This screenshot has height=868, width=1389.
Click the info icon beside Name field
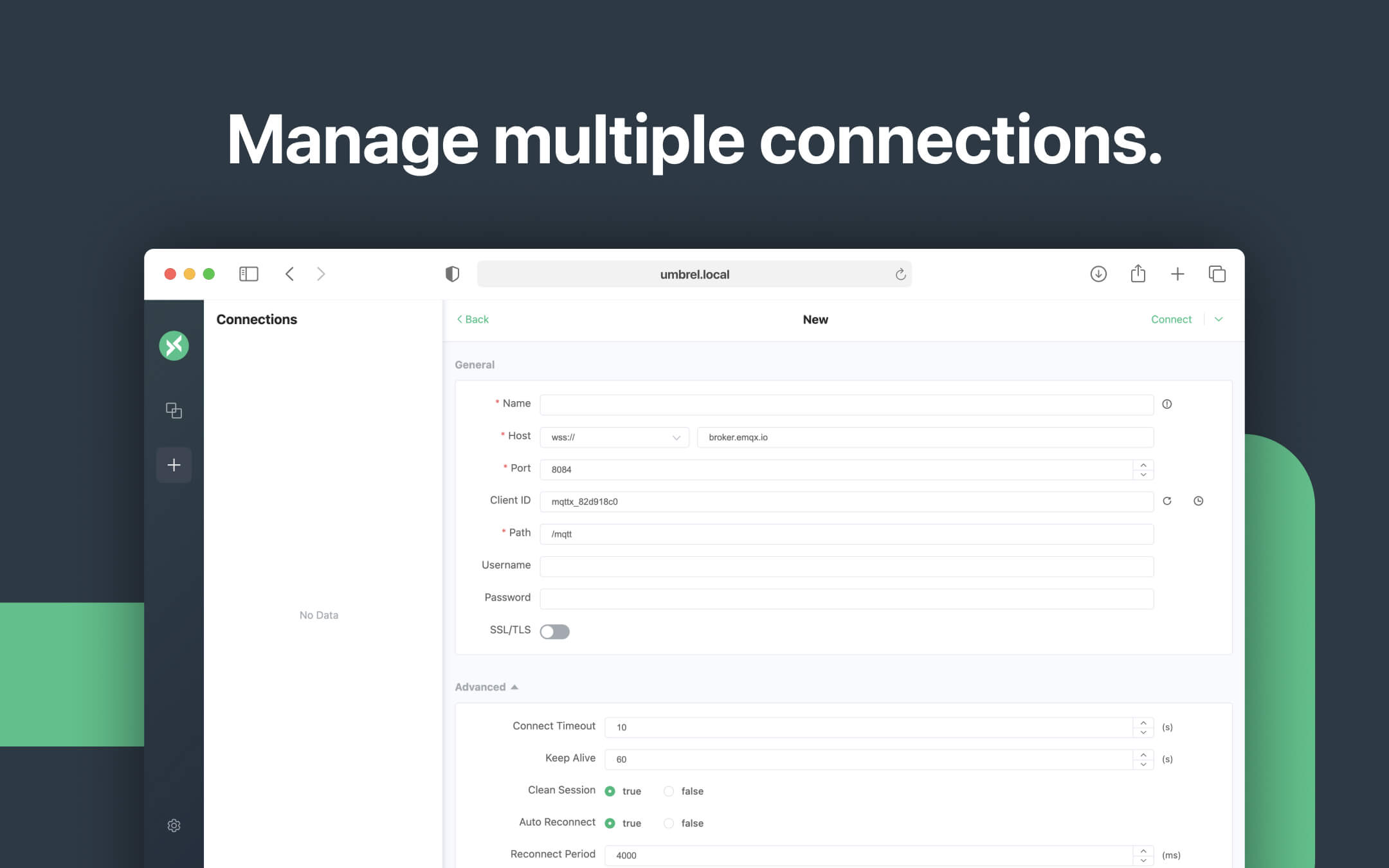click(1168, 404)
